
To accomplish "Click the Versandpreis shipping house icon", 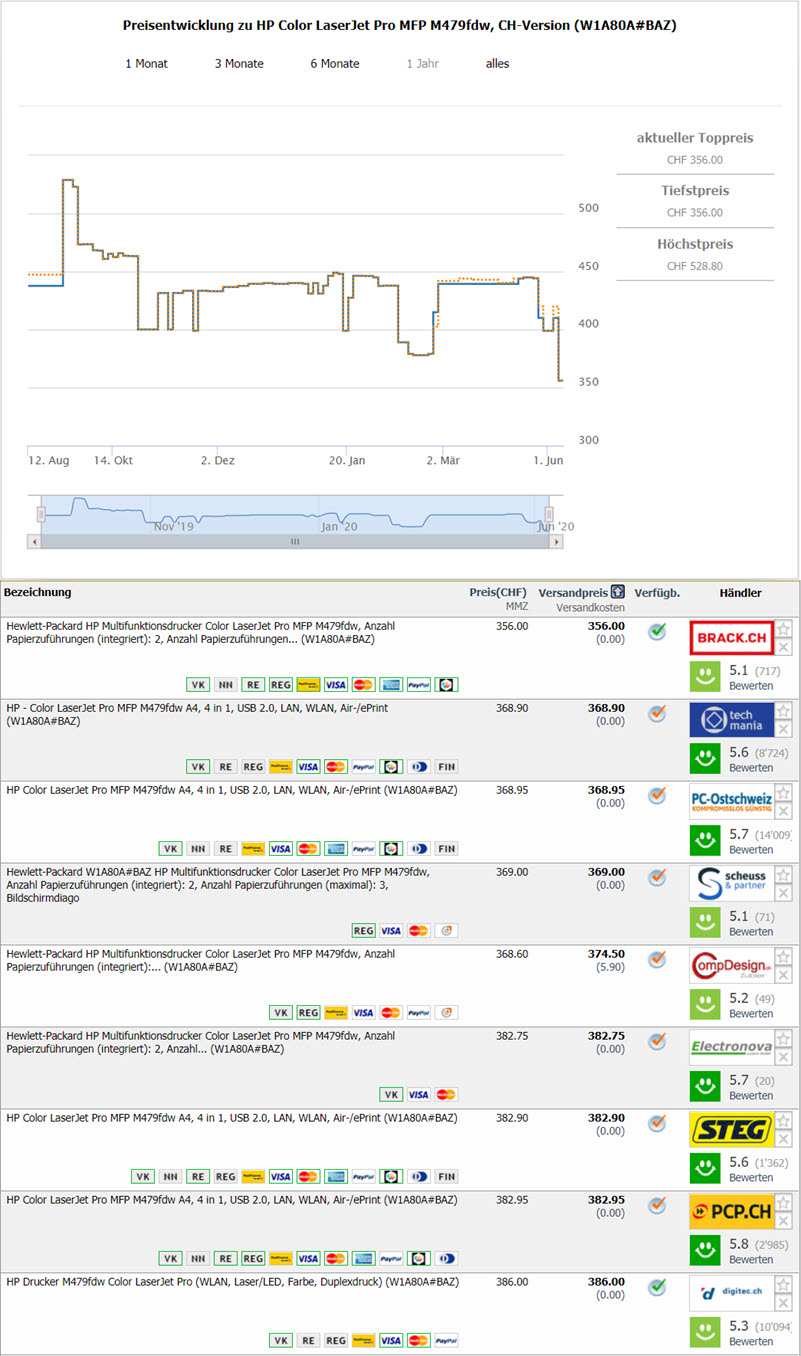I will [x=618, y=592].
